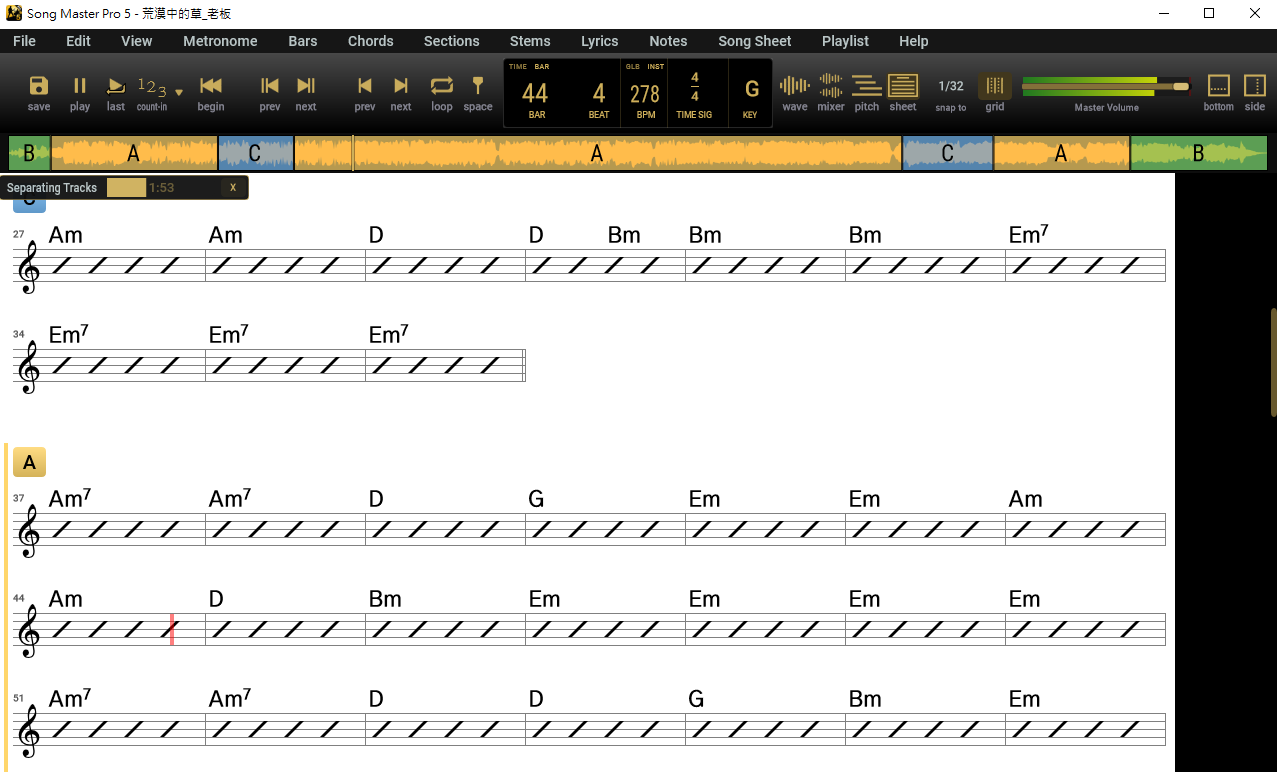Screen dimensions: 1277x772
Task: Change the snap to 1/32 value
Action: (x=951, y=87)
